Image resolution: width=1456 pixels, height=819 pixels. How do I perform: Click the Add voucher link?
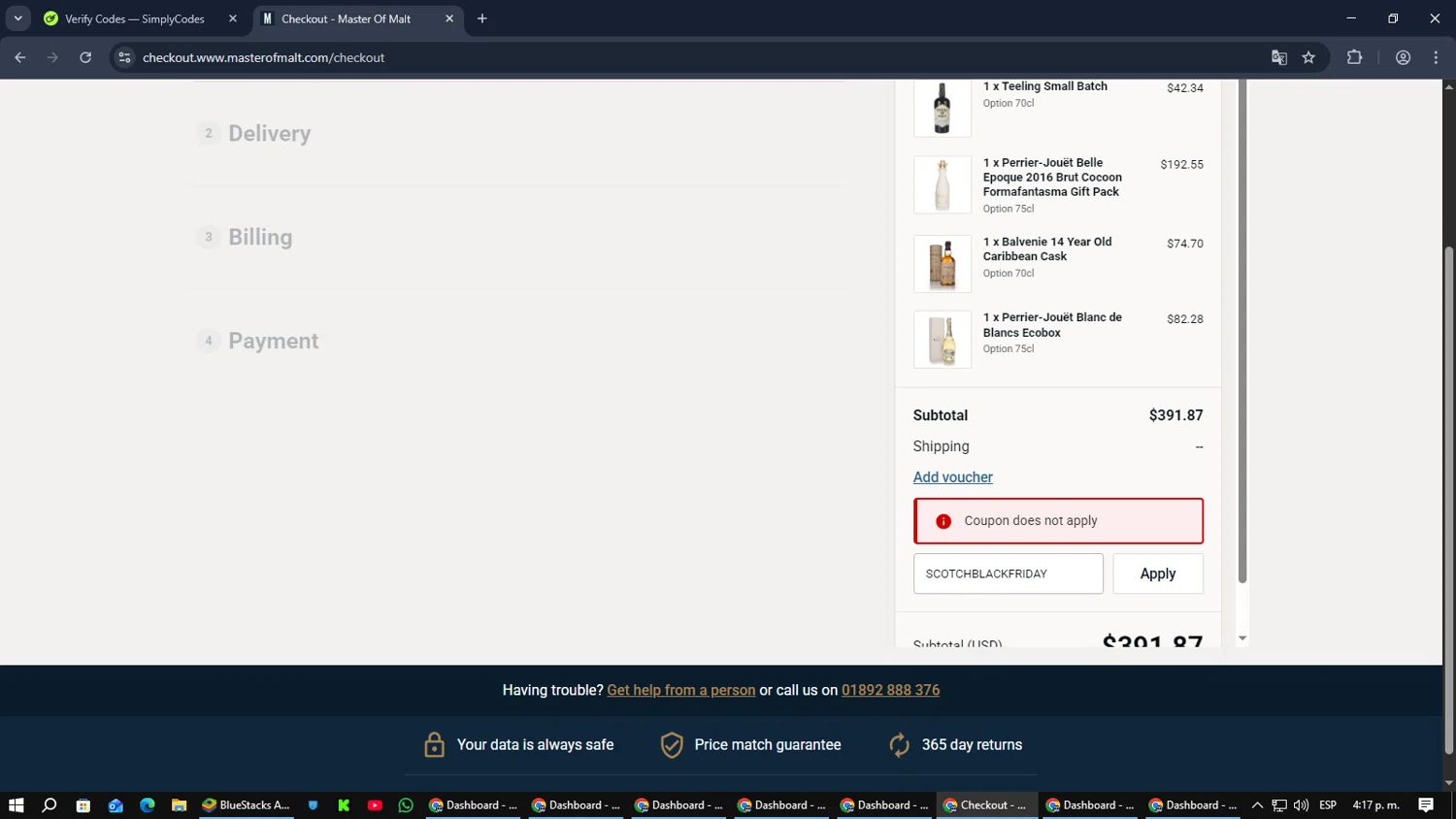click(x=952, y=477)
